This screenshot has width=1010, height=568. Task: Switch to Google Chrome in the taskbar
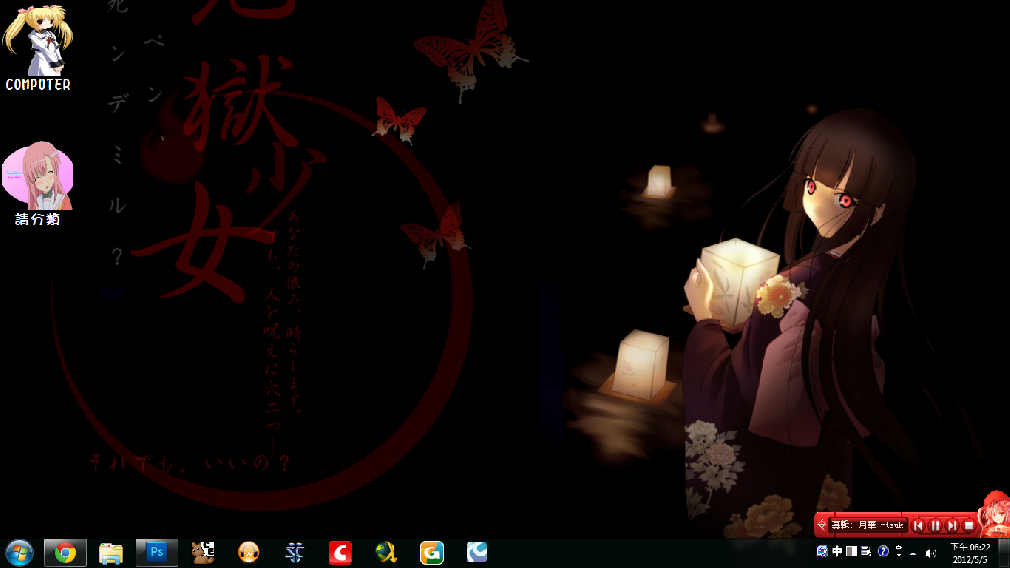65,553
